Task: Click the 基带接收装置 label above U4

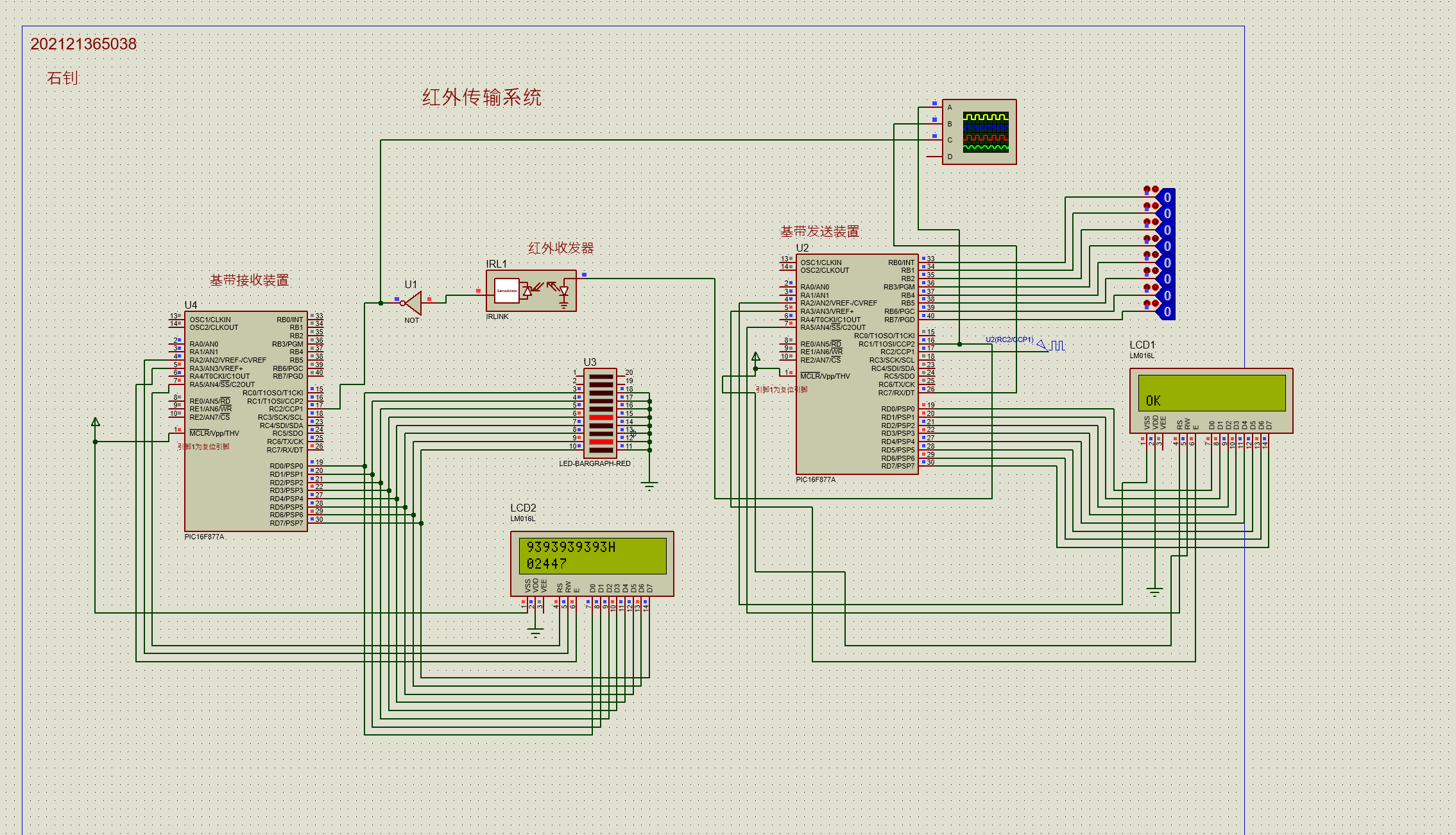Action: (249, 280)
